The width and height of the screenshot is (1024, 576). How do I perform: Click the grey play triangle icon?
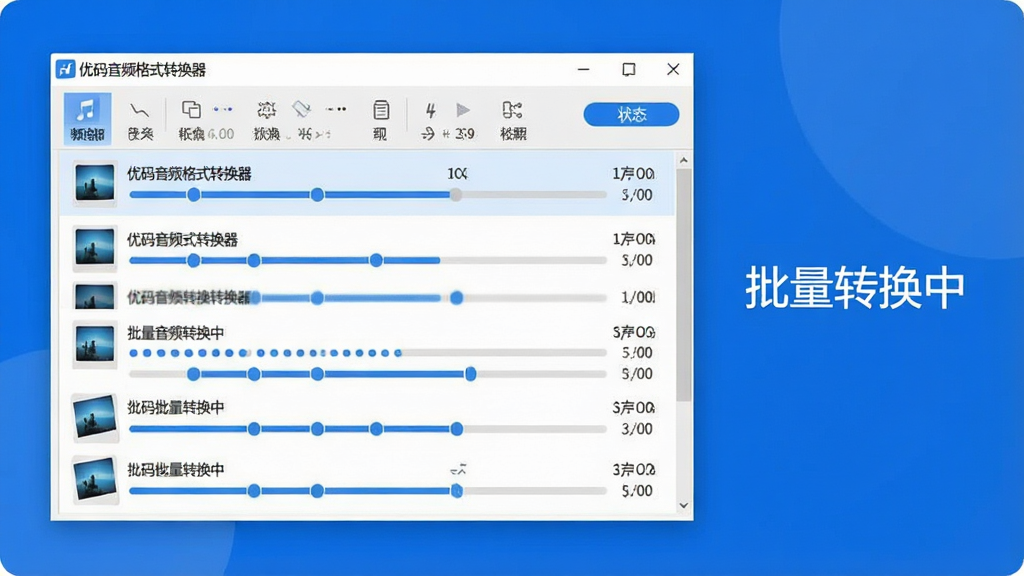(463, 109)
